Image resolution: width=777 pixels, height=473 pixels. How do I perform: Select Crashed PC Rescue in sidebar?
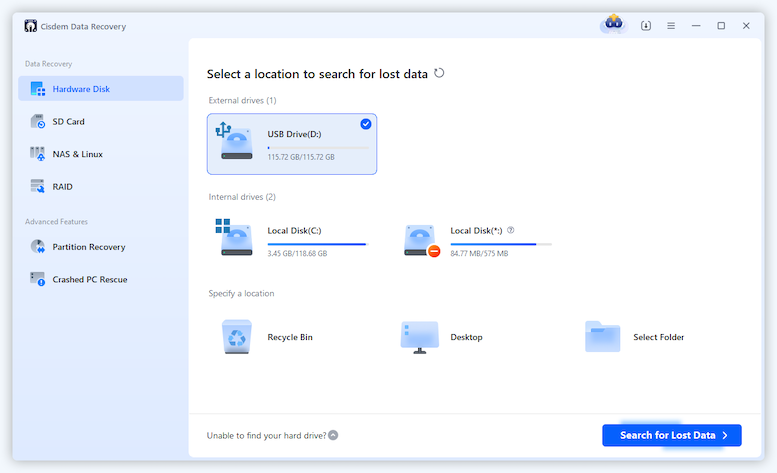tap(89, 279)
